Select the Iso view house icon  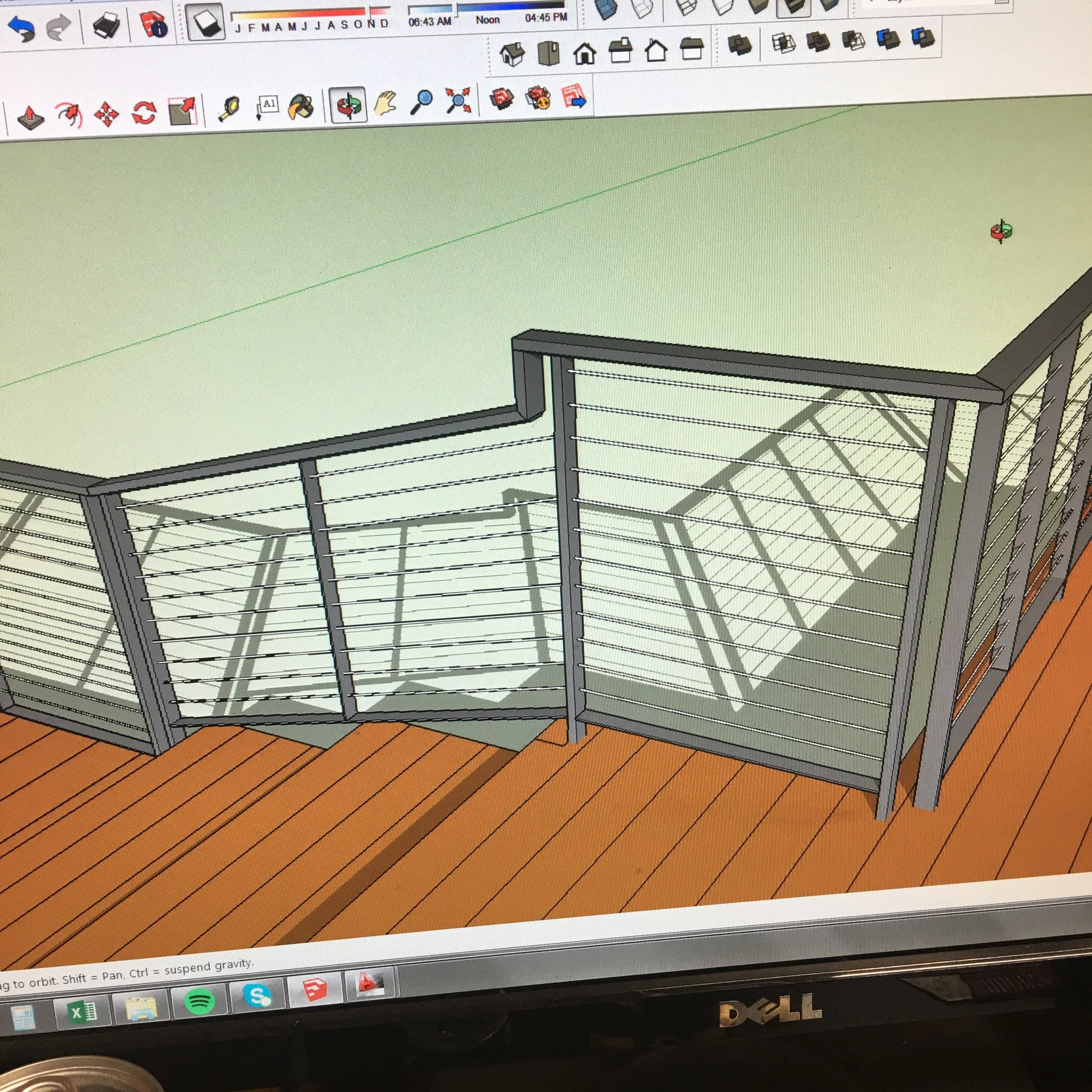click(x=512, y=55)
